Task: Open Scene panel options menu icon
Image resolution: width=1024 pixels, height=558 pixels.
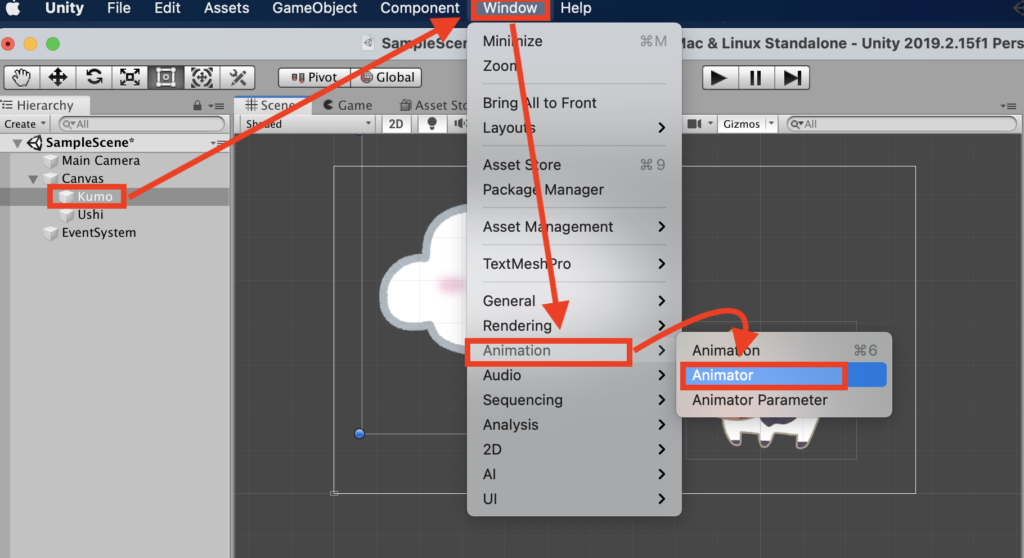Action: (x=1008, y=106)
